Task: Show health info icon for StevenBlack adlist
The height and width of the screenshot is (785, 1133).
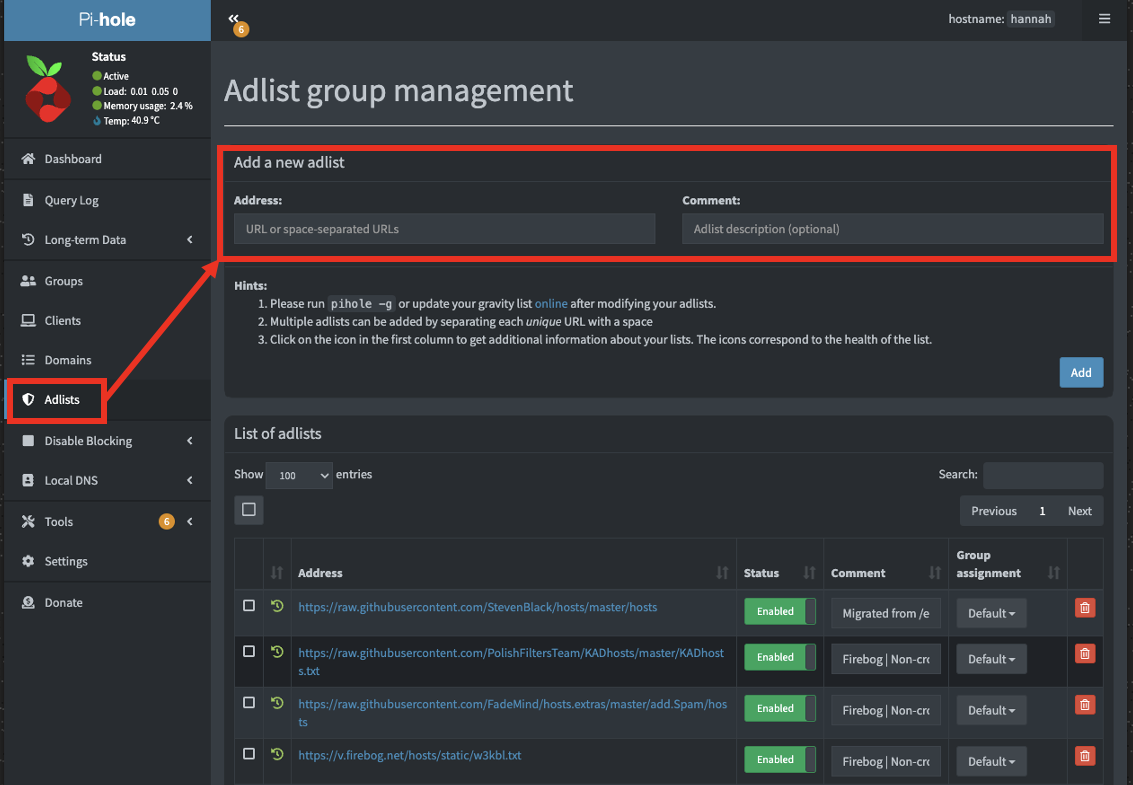Action: tap(277, 606)
